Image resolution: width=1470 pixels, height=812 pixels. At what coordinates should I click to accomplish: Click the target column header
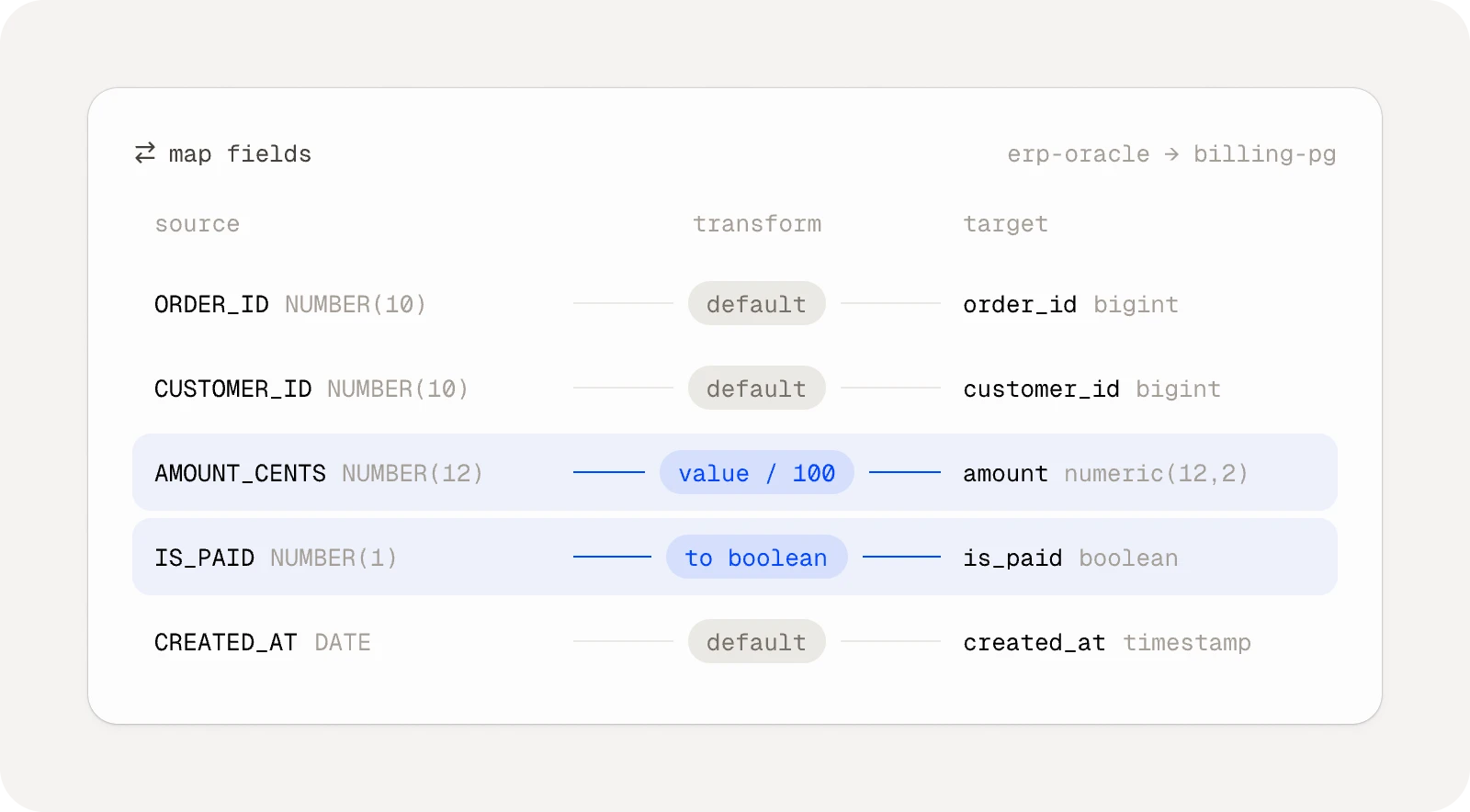(1005, 223)
